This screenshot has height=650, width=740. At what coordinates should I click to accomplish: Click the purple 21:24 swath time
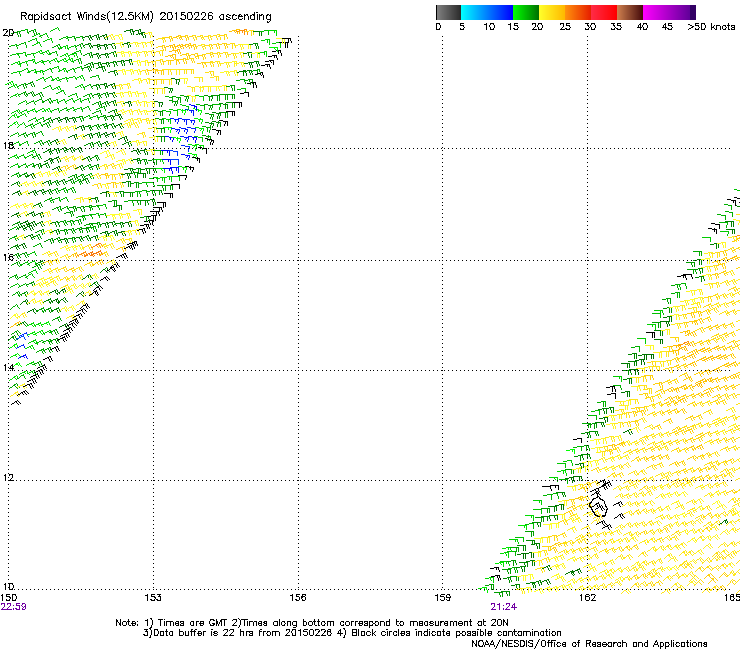504,607
